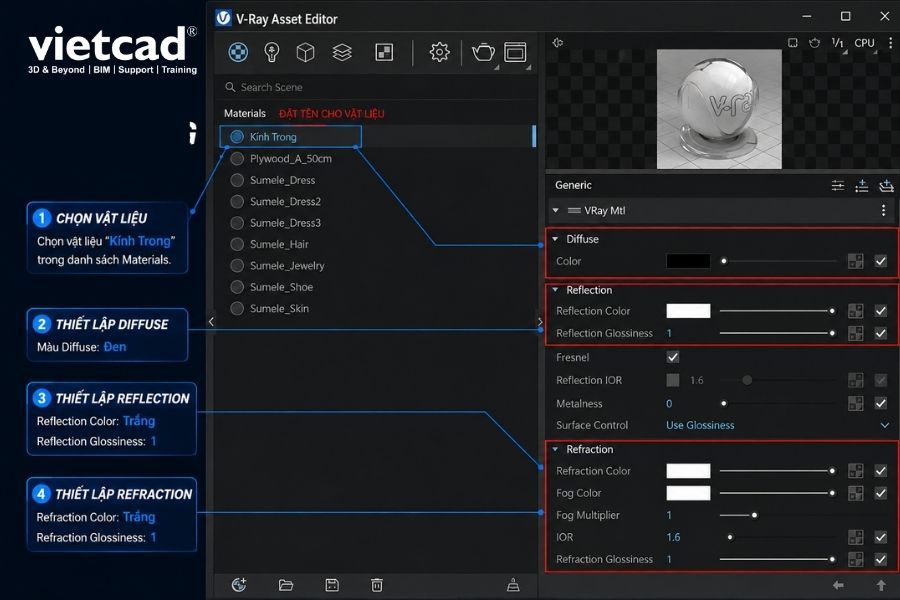900x600 pixels.
Task: Open the Lights category bulb icon
Action: coord(271,52)
